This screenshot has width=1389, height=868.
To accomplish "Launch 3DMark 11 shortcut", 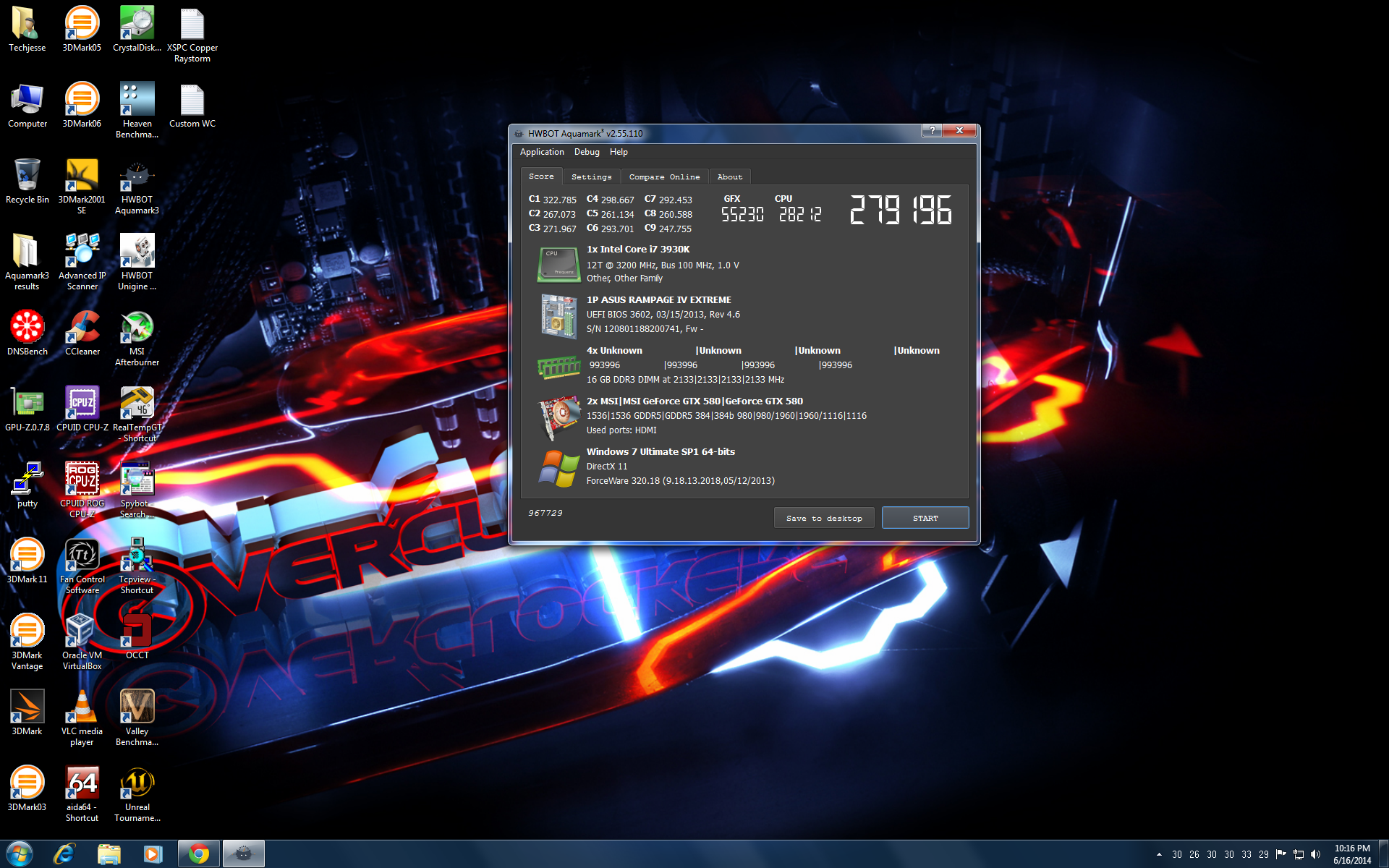I will (27, 561).
